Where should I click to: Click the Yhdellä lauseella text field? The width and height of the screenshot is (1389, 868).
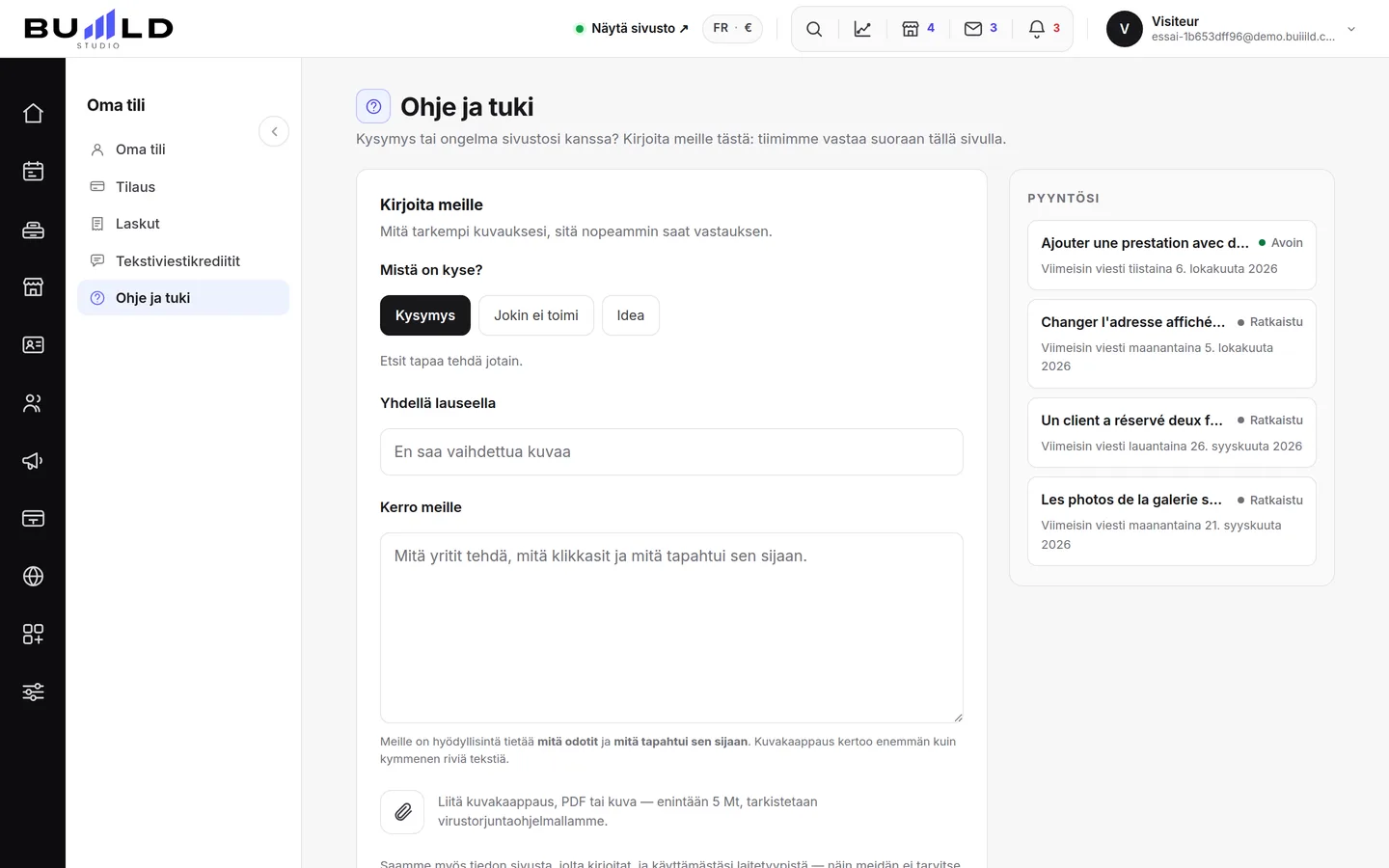tap(671, 452)
